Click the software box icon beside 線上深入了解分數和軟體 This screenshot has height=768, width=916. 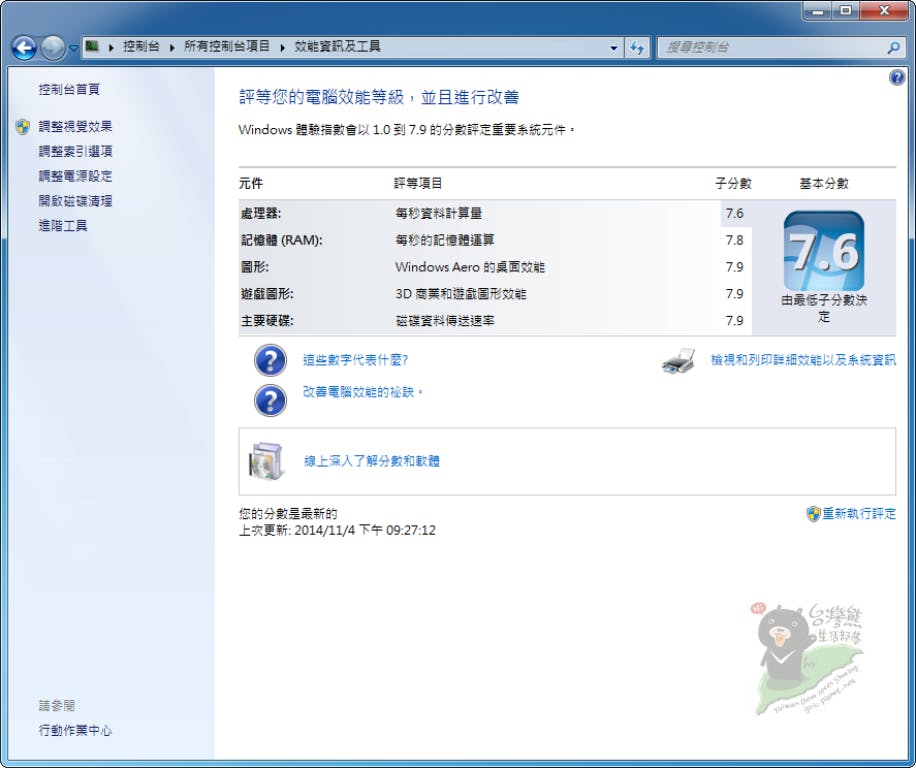tap(266, 461)
